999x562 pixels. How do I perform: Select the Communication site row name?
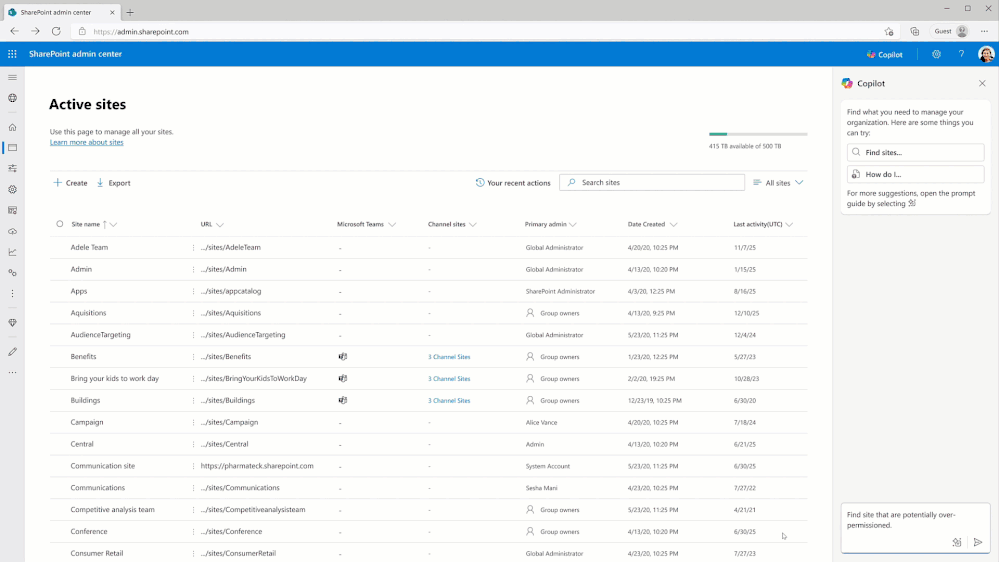click(103, 466)
